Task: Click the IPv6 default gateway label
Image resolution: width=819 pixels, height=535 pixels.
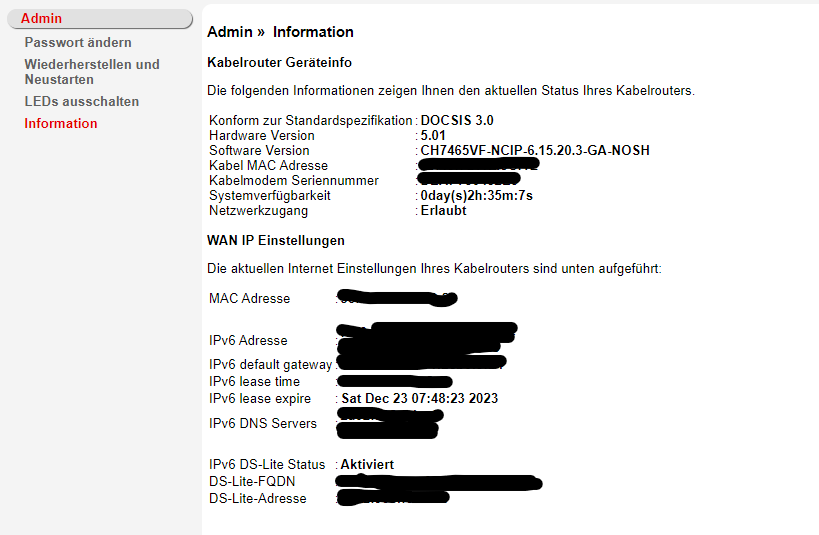Action: pos(271,364)
